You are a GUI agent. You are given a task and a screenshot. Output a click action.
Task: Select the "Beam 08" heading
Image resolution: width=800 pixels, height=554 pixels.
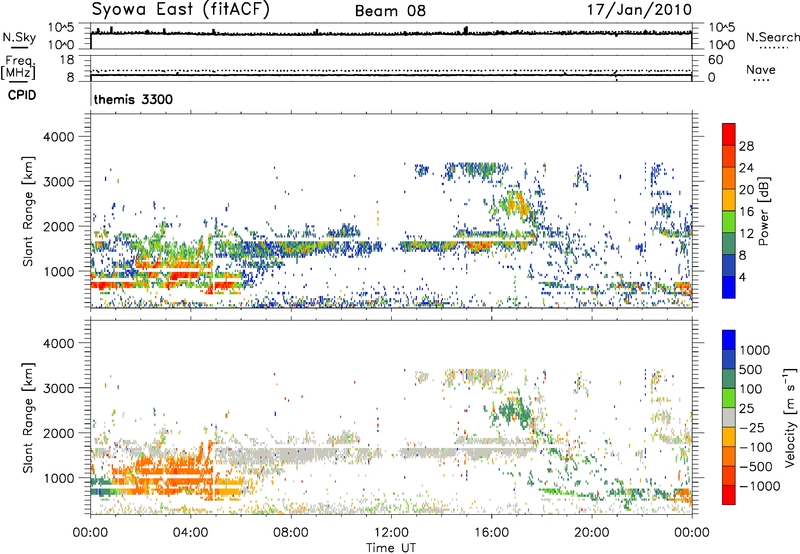tap(390, 11)
